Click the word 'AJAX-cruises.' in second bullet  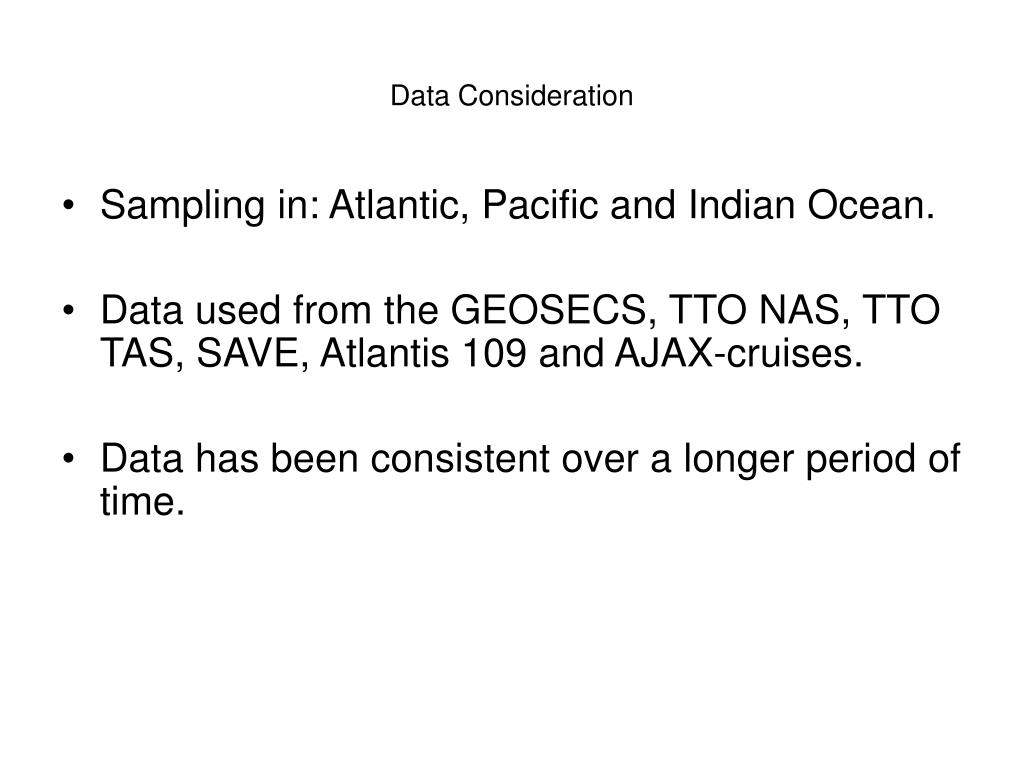(739, 353)
